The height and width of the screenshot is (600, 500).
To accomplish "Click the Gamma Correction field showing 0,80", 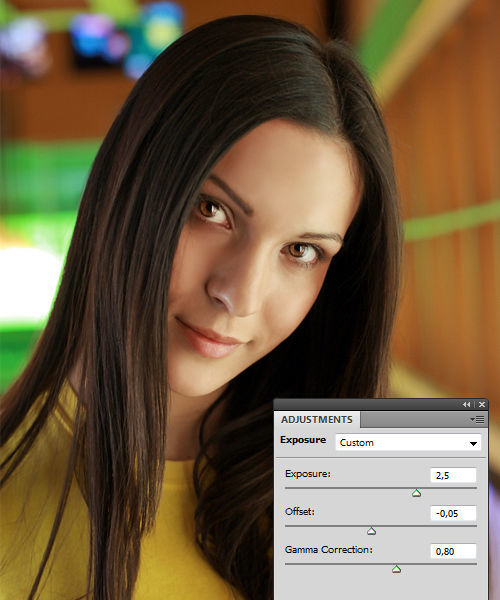I will [453, 551].
